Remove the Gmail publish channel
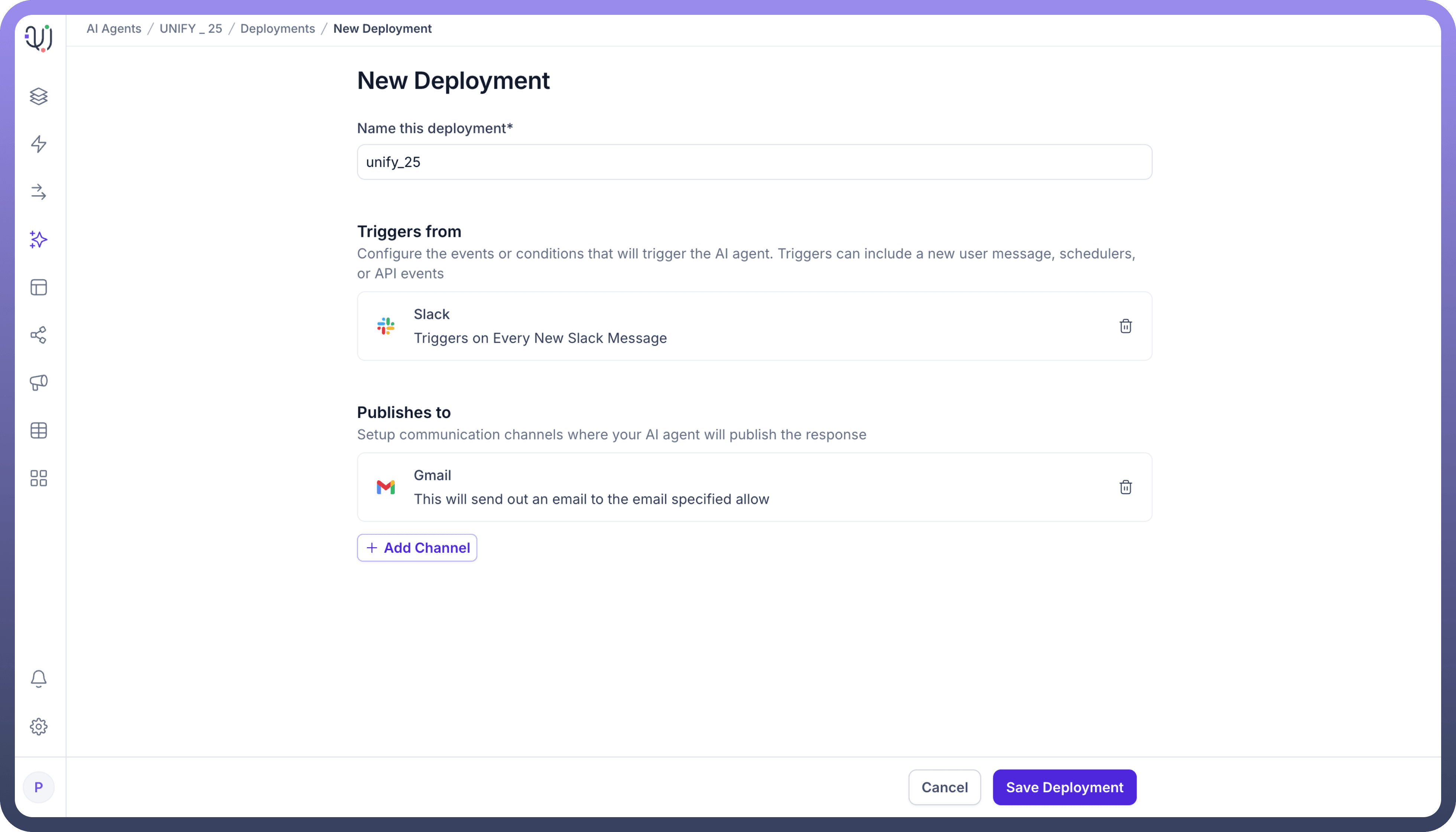Viewport: 1456px width, 832px height. (1125, 487)
